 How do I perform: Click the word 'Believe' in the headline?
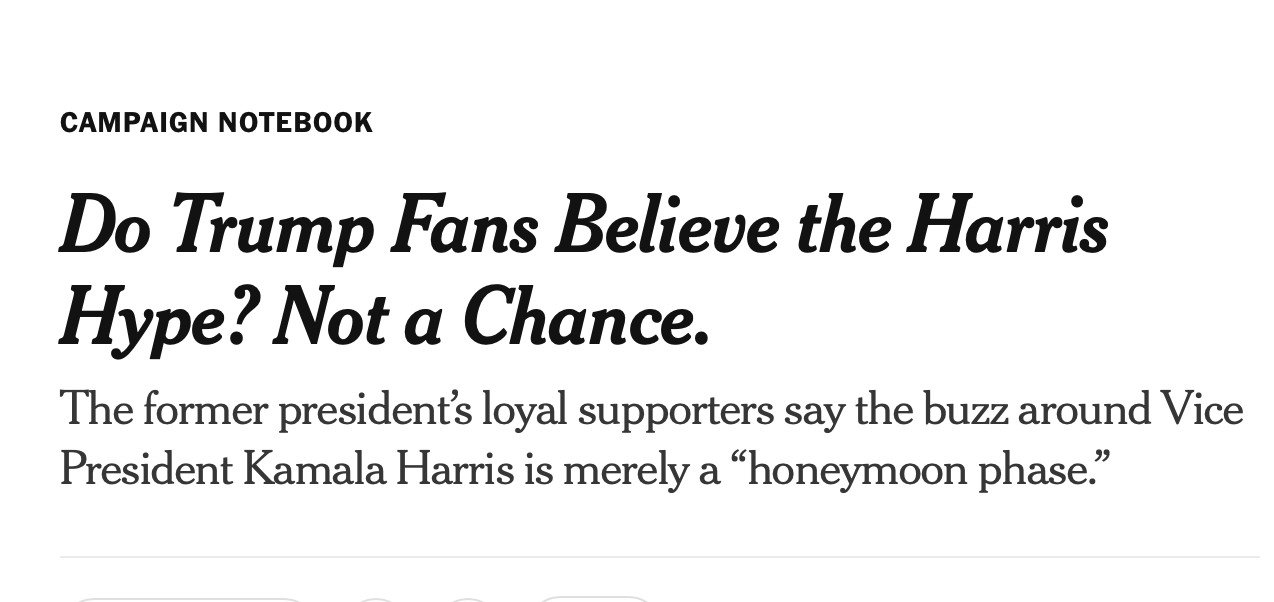(667, 225)
